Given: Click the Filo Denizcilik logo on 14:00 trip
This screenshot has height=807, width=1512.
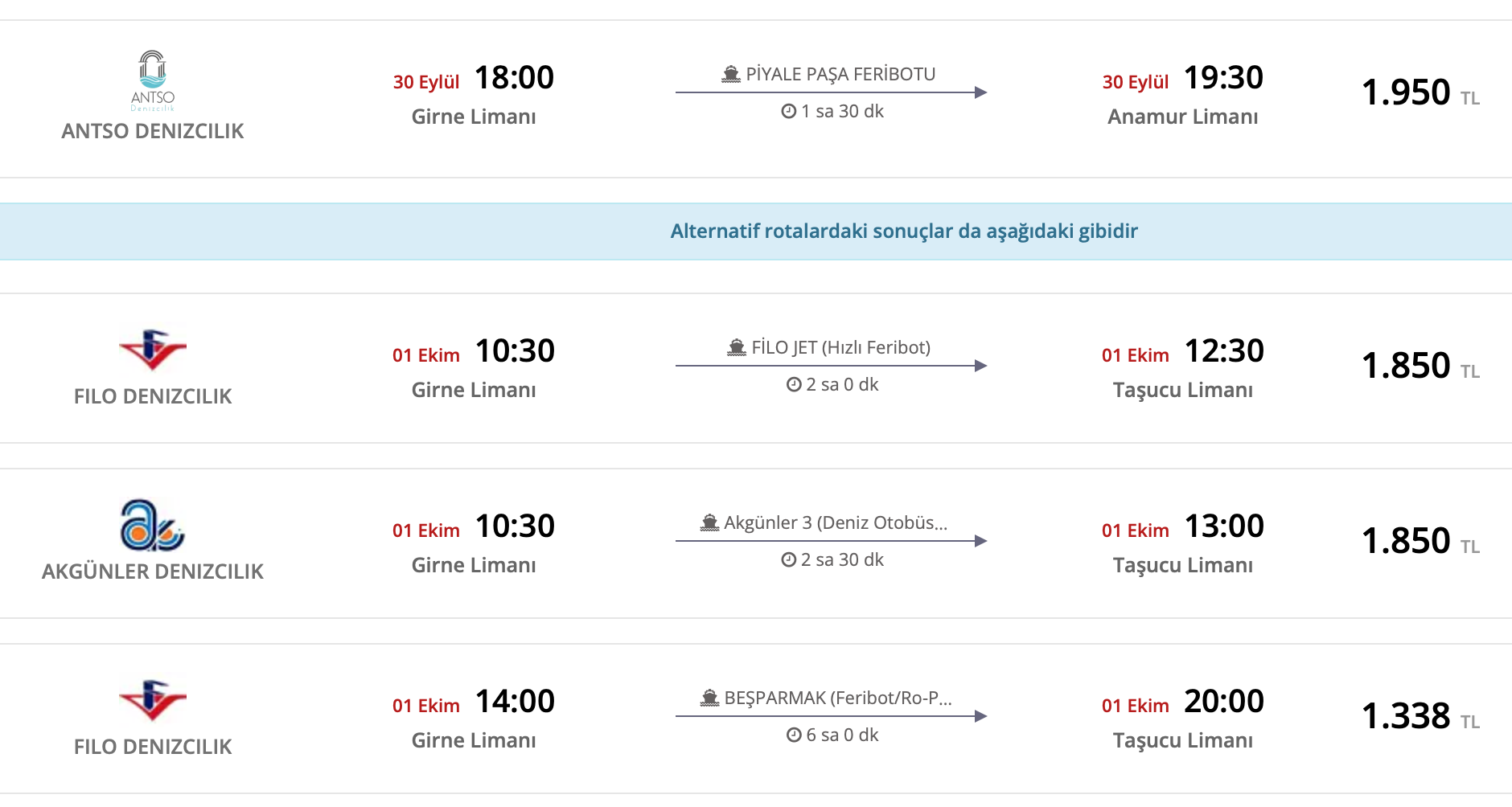Looking at the screenshot, I should click(152, 700).
